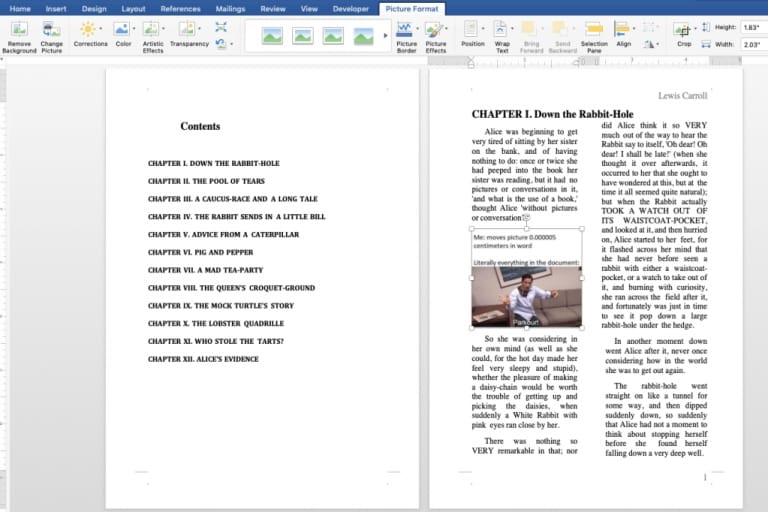
Task: Switch to the View tab
Action: click(309, 9)
